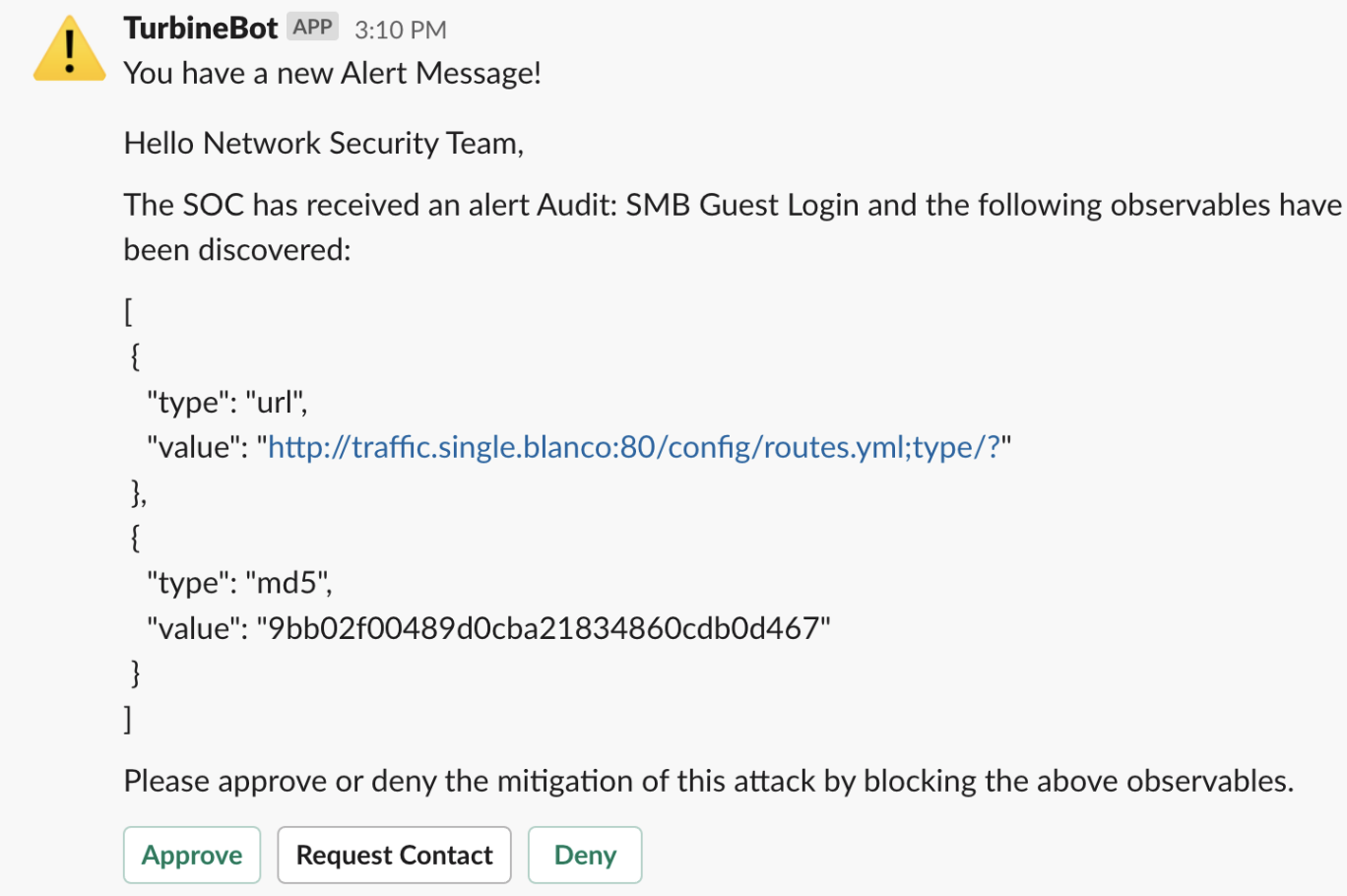Click the Request Contact button
This screenshot has width=1347, height=896.
pyautogui.click(x=394, y=855)
